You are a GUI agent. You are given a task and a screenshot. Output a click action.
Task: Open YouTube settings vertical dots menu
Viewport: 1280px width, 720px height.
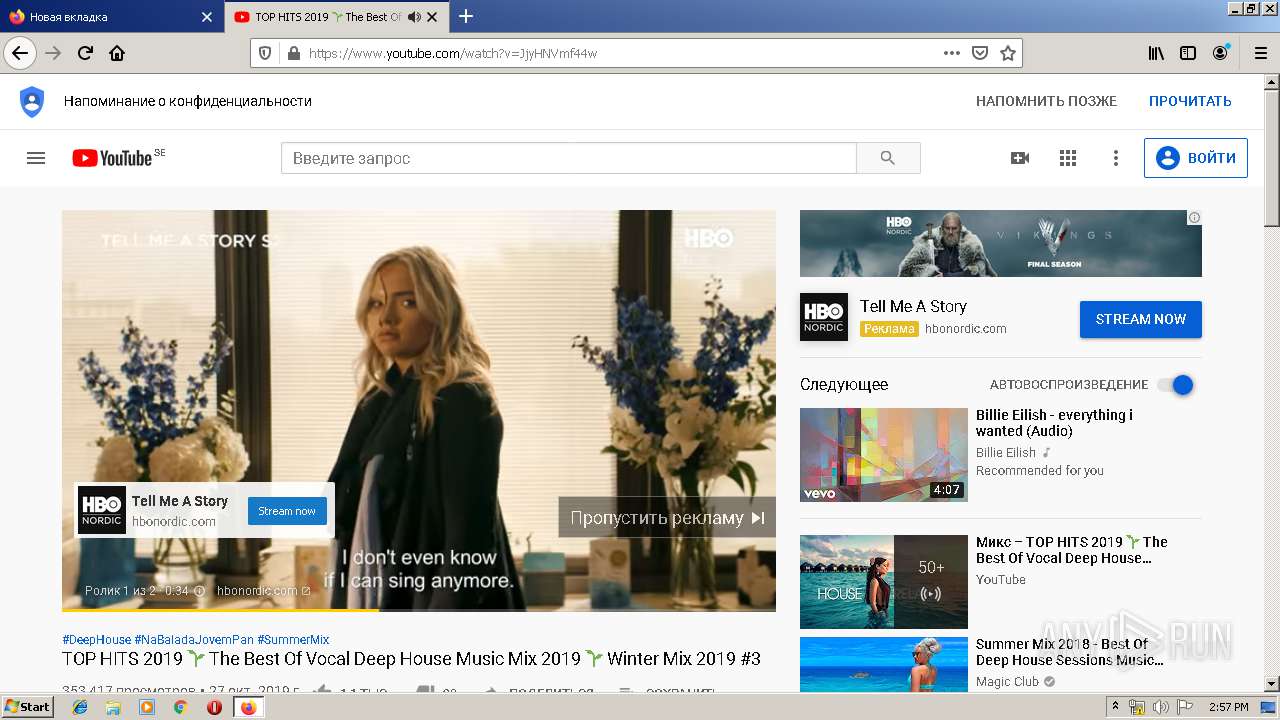point(1116,158)
